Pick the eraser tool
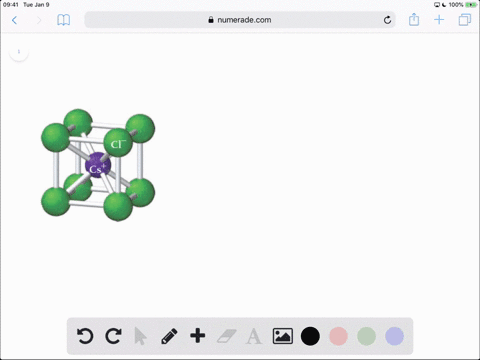 pos(227,336)
